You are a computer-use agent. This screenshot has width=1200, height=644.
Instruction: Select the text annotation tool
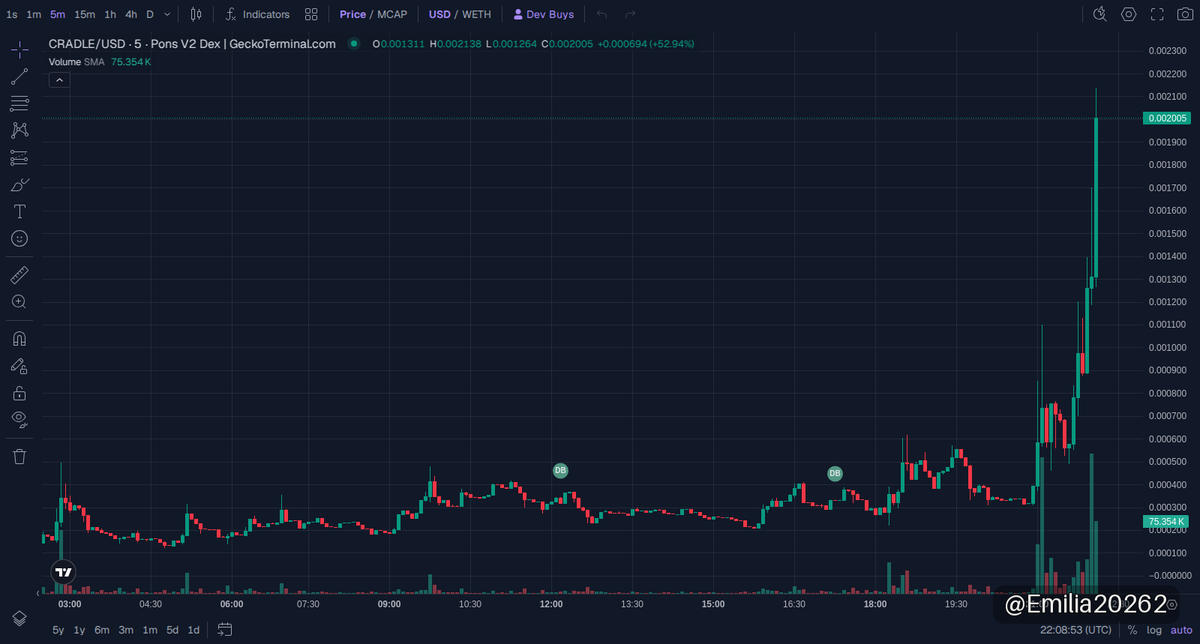click(x=19, y=211)
